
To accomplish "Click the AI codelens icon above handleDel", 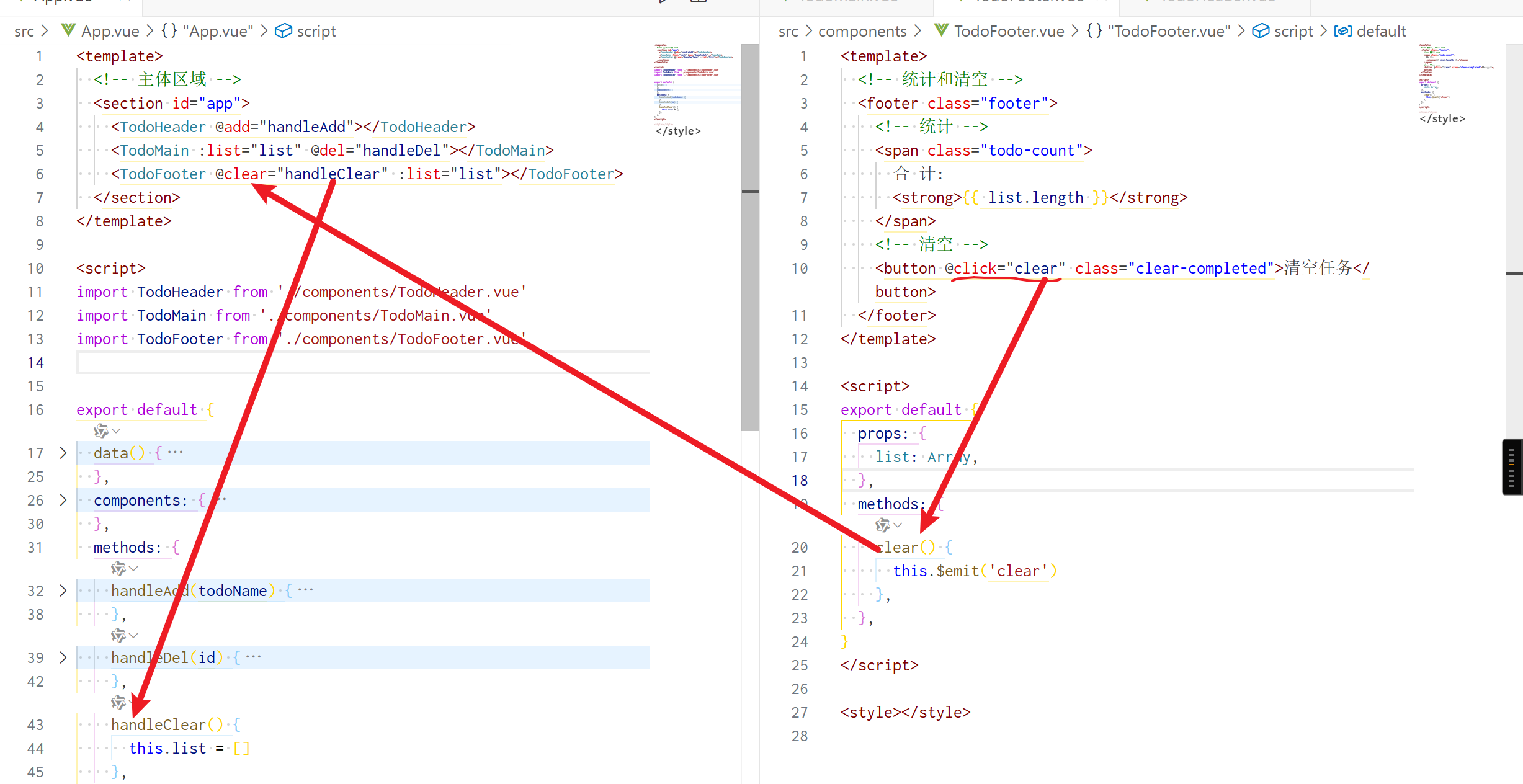I will click(118, 635).
